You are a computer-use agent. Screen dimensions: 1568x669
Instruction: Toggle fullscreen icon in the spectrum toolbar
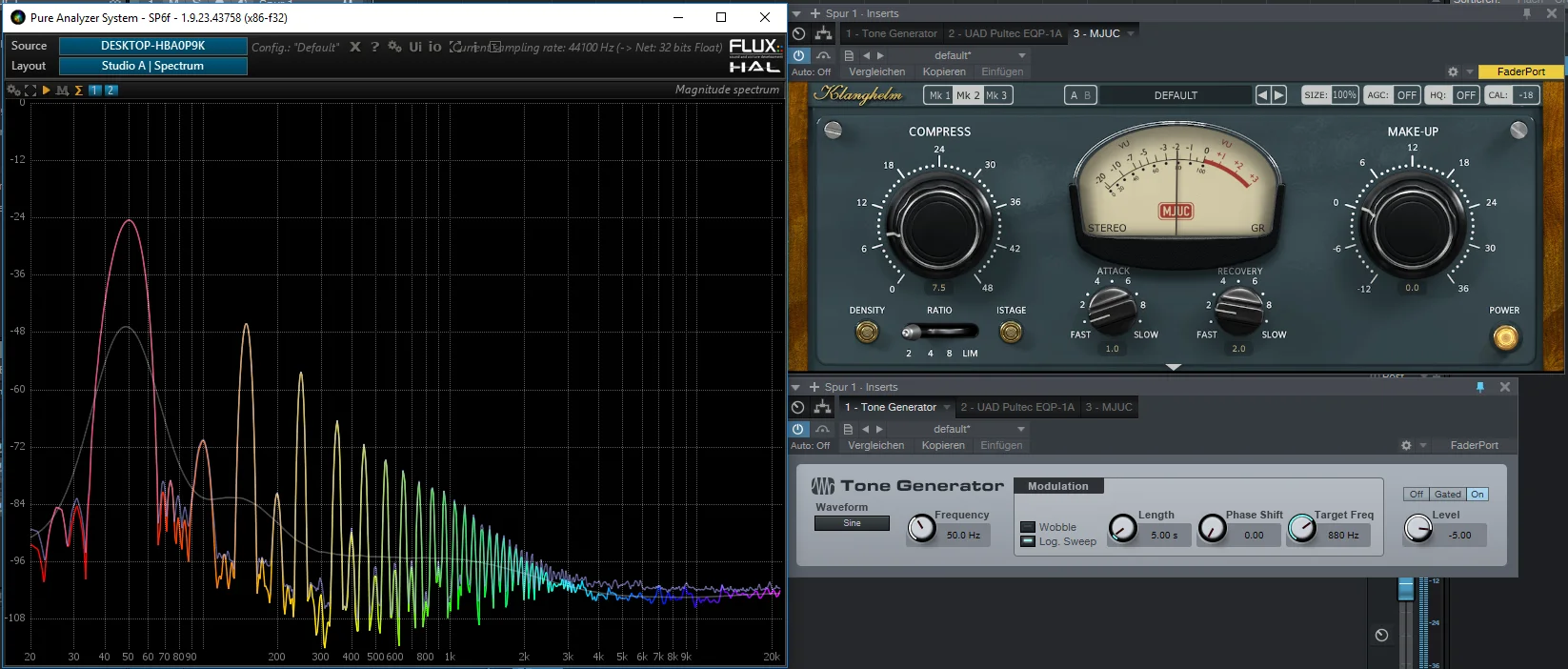click(x=30, y=91)
